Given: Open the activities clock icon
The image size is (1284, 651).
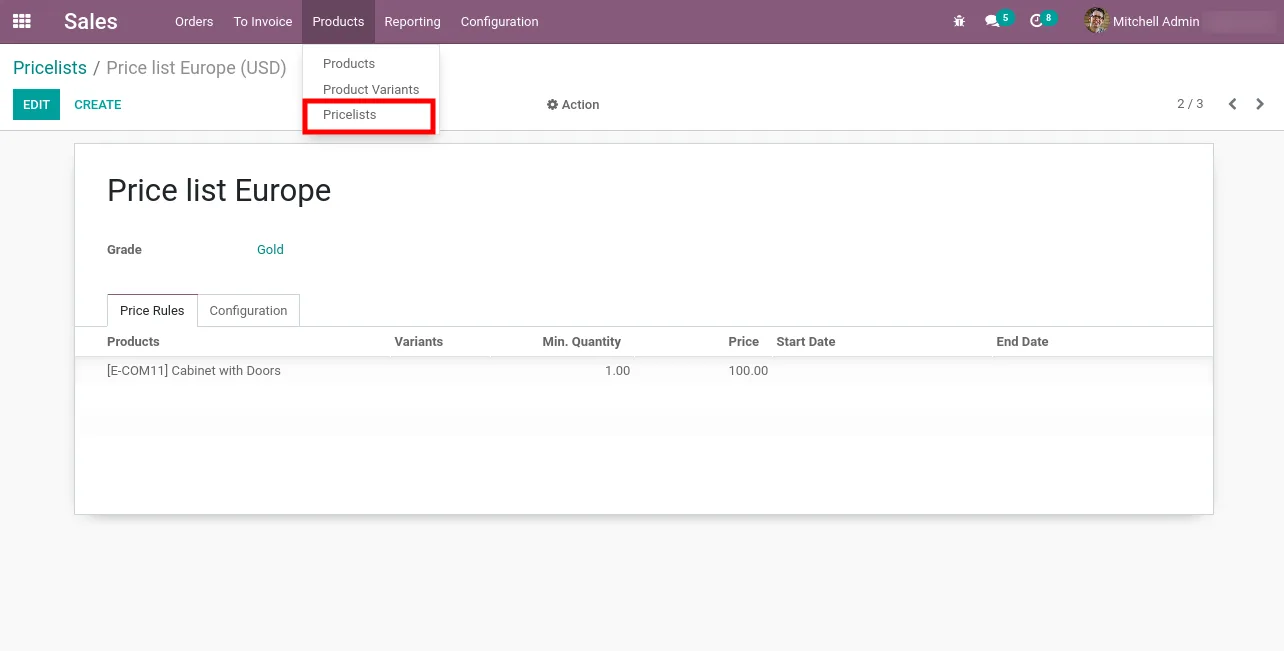Looking at the screenshot, I should tap(1036, 21).
